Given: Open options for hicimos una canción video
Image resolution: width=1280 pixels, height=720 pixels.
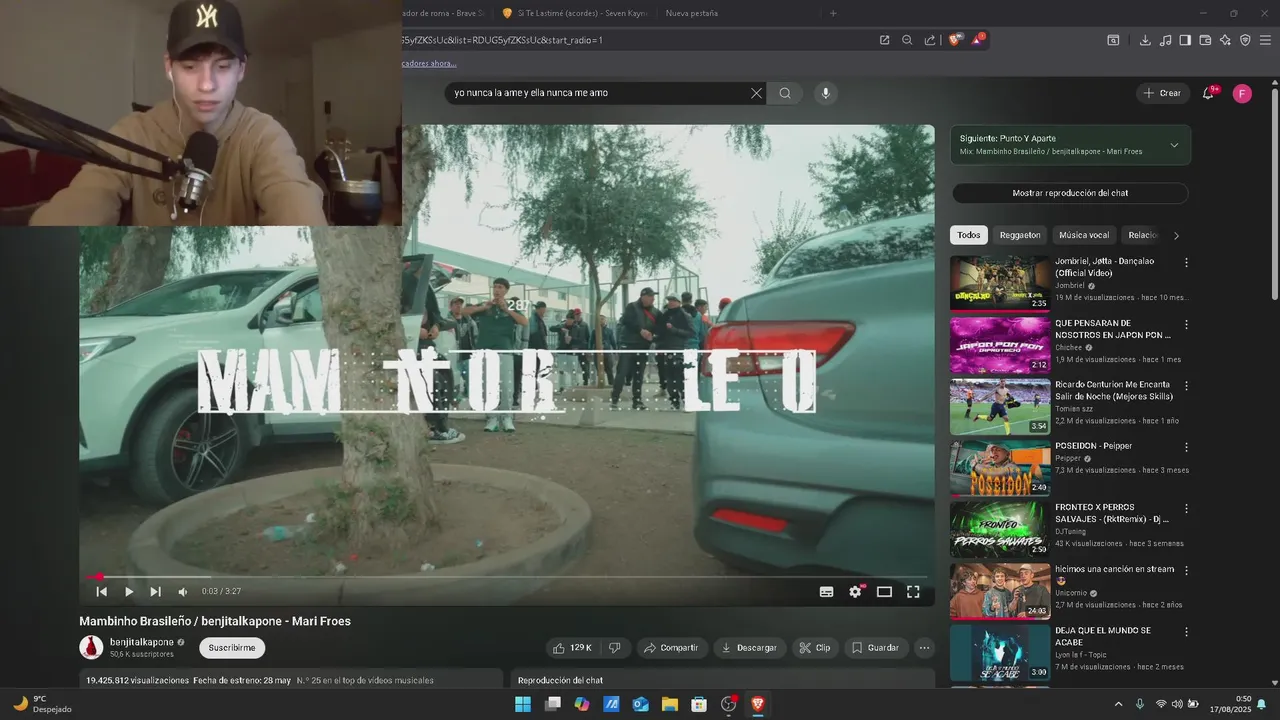Looking at the screenshot, I should point(1187,570).
